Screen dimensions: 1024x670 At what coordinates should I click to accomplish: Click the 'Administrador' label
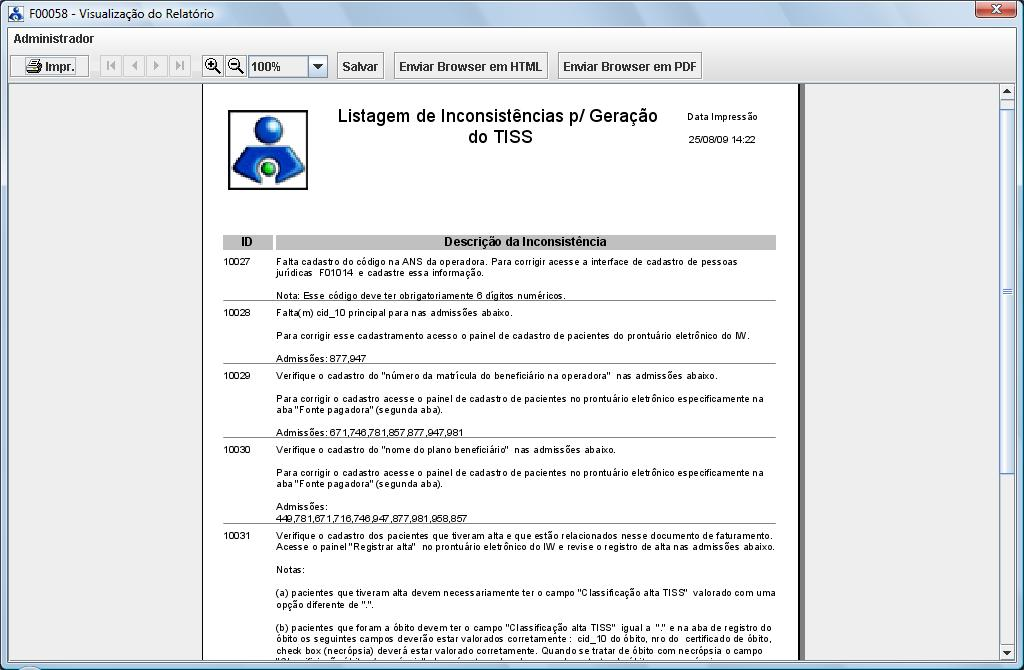pos(54,39)
